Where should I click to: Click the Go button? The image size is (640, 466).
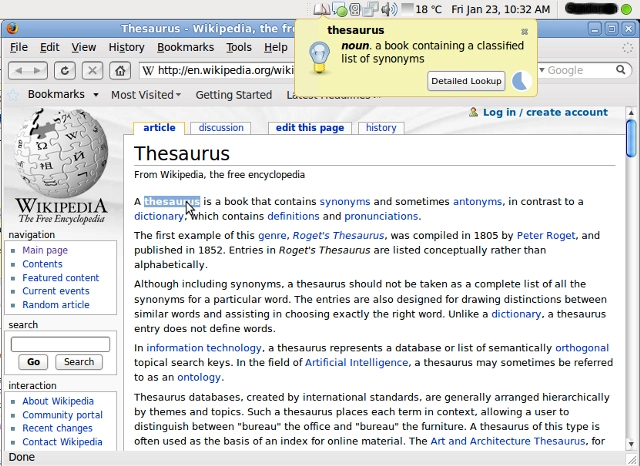33,362
